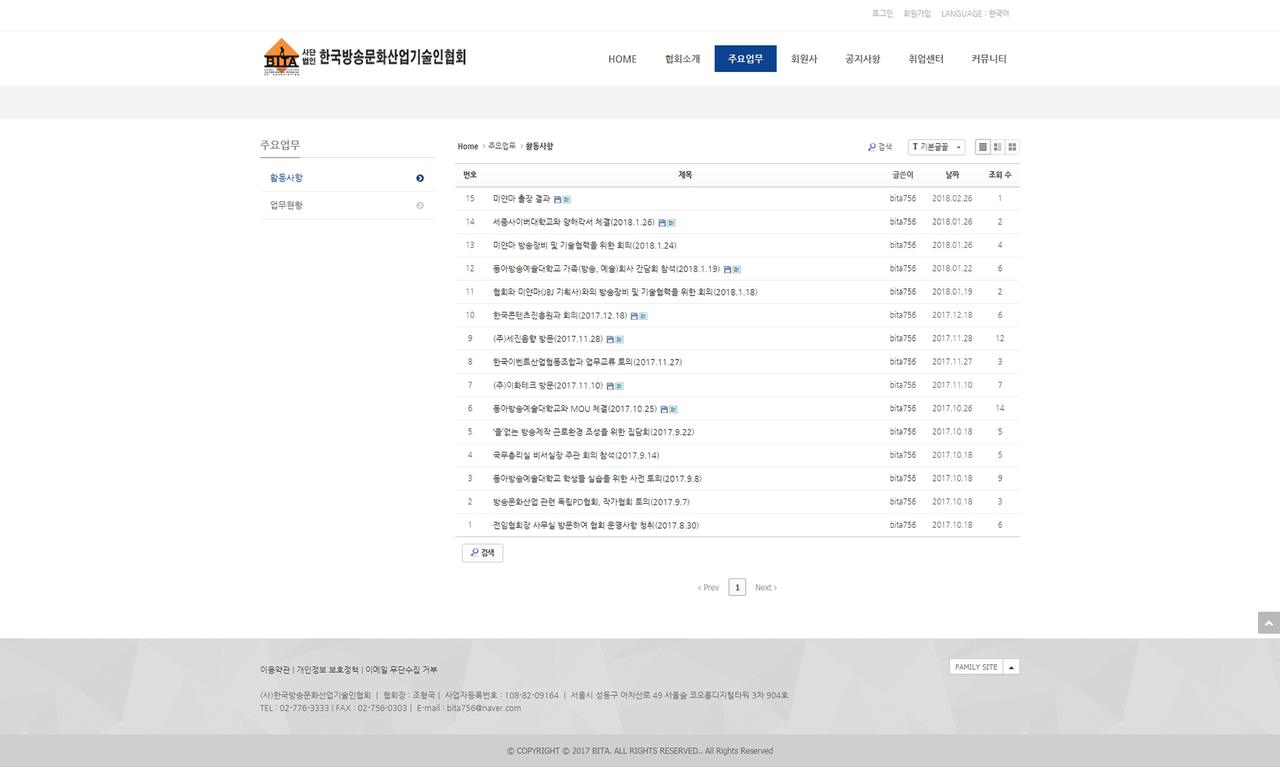Image resolution: width=1280 pixels, height=767 pixels.
Task: Switch to webzine view layout icon
Action: tap(997, 147)
